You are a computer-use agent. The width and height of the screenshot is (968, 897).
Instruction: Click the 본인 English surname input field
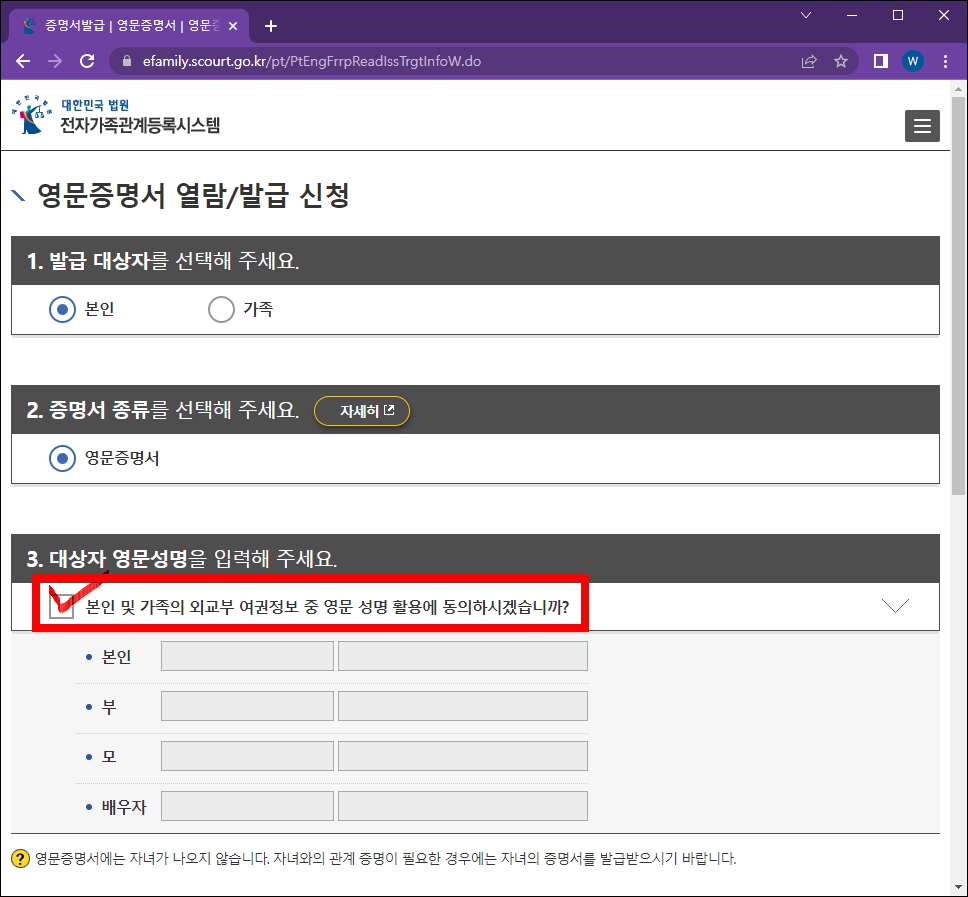click(246, 655)
